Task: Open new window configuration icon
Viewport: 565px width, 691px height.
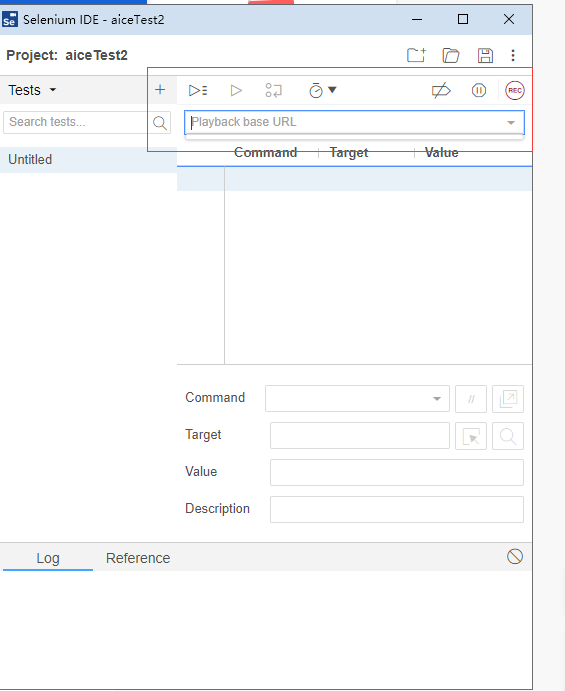Action: click(x=508, y=399)
